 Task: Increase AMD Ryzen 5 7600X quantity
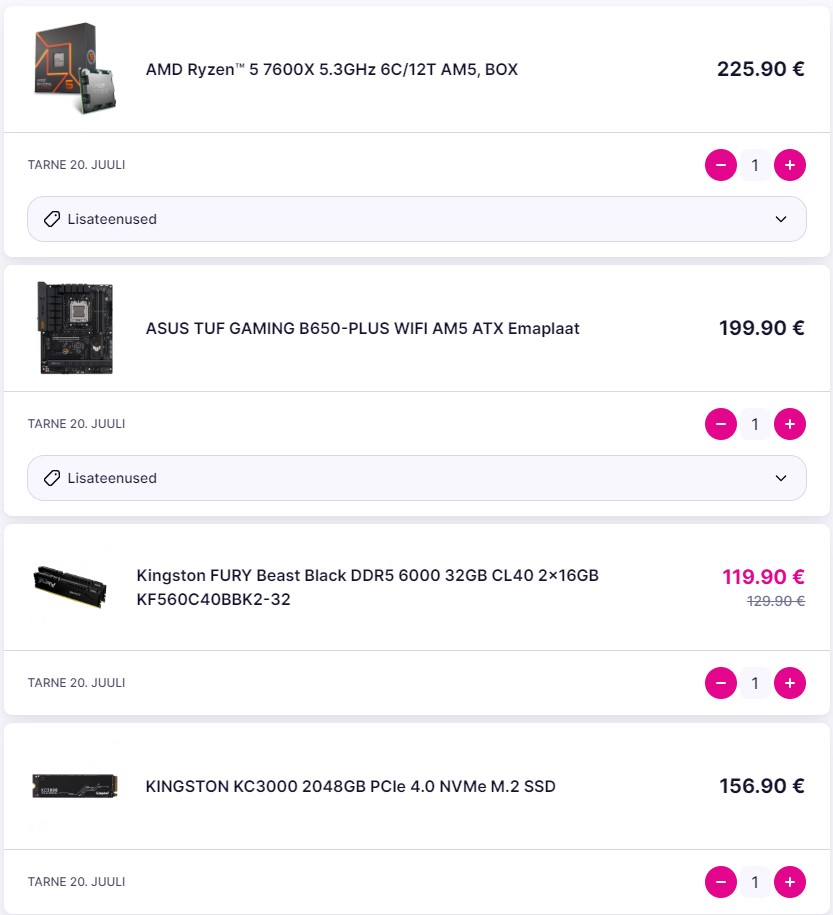pyautogui.click(x=789, y=165)
